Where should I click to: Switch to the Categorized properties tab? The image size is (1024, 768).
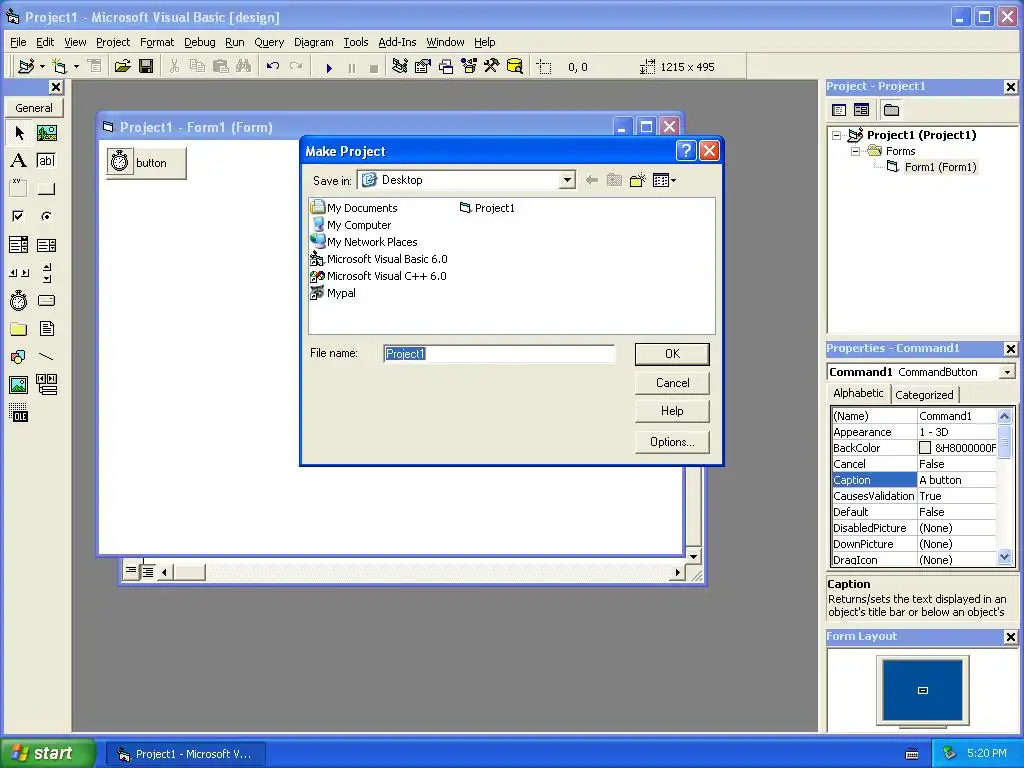click(x=924, y=394)
